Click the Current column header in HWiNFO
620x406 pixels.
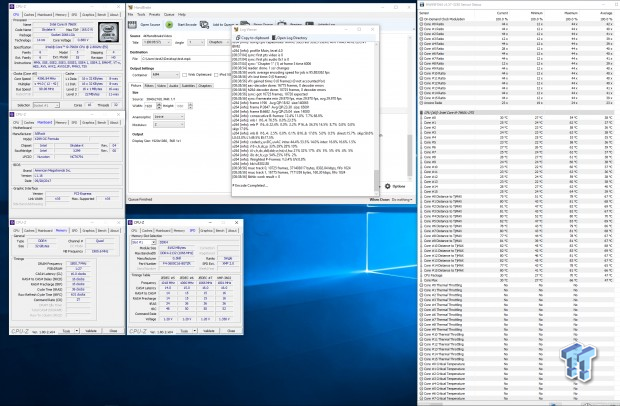click(502, 13)
